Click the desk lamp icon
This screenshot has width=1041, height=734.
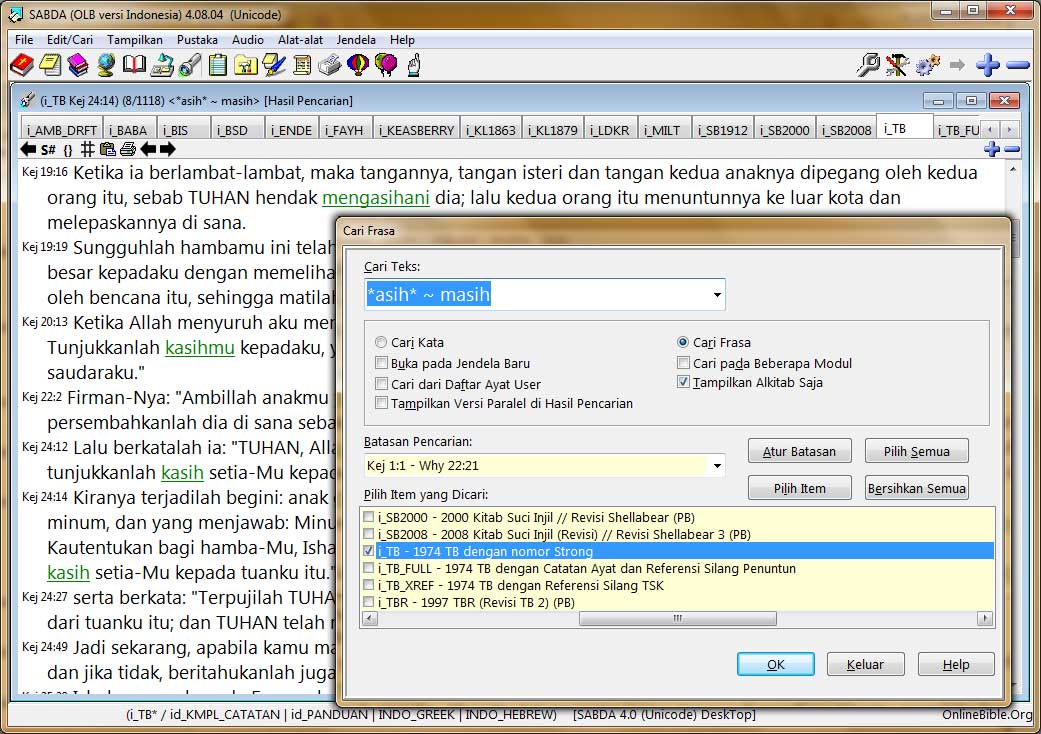click(162, 65)
